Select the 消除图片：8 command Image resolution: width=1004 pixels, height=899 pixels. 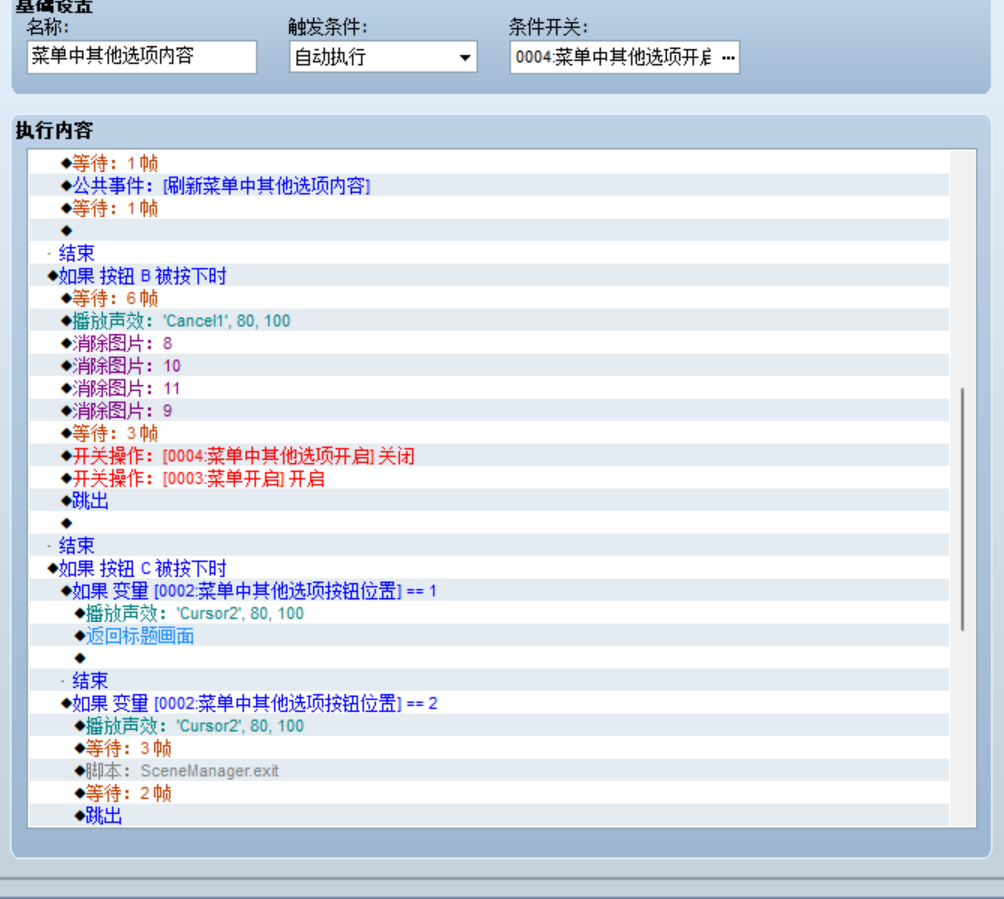(489, 343)
